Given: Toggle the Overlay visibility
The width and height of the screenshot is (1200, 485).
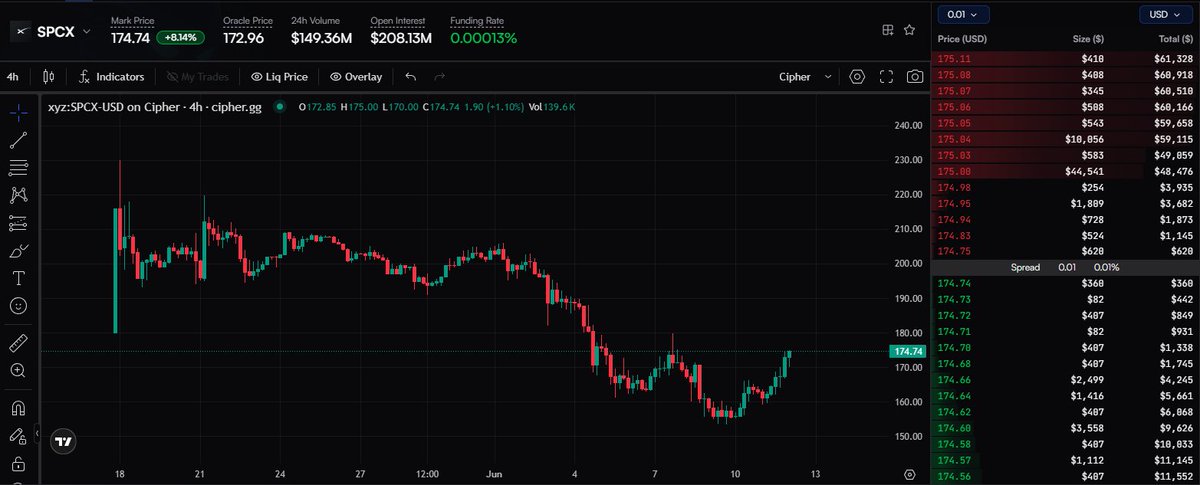Looking at the screenshot, I should [x=357, y=76].
